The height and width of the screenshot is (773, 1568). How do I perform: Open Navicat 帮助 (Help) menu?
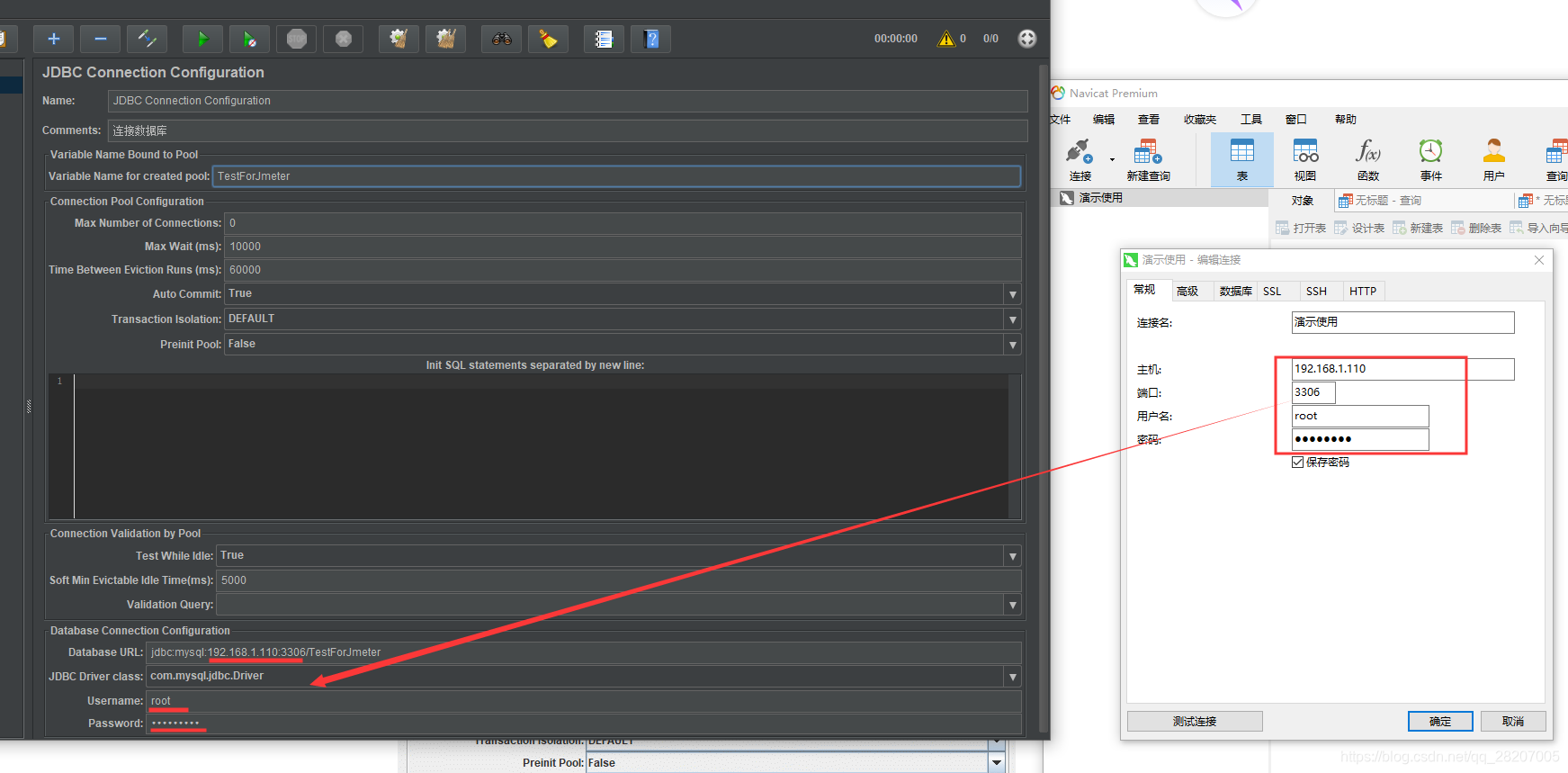pos(1346,119)
